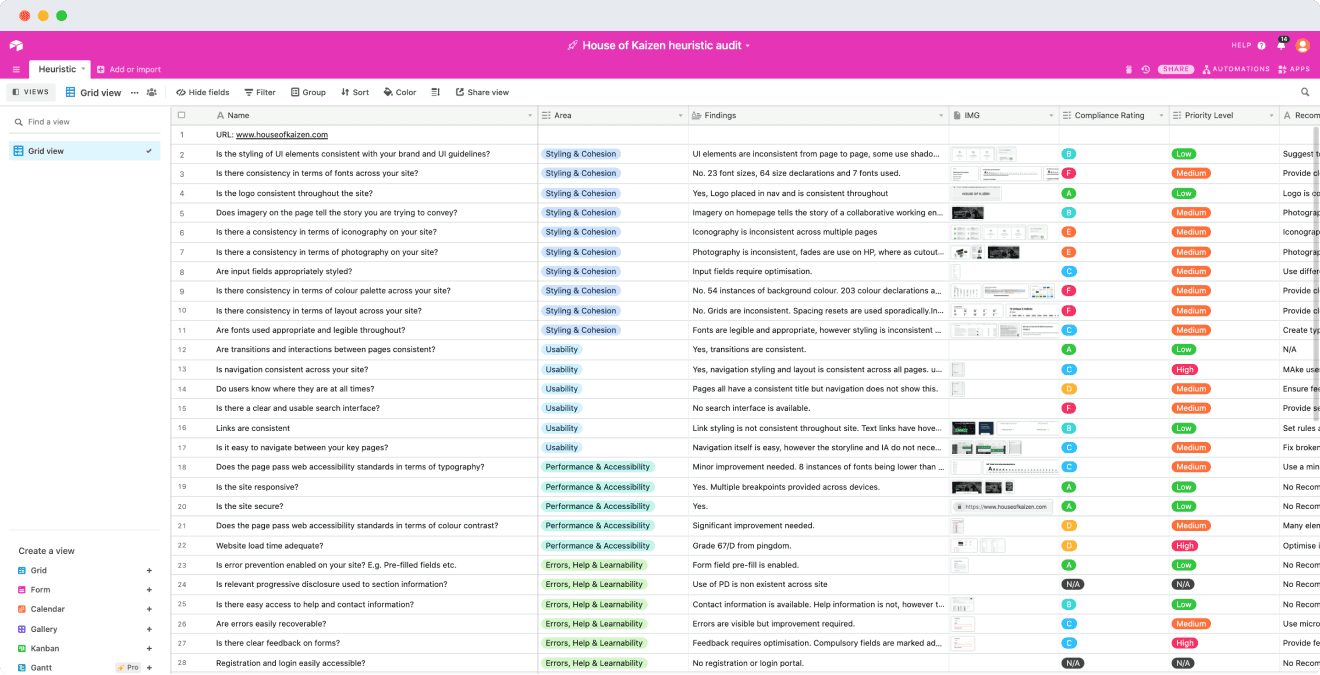Screen dimensions: 1320x675
Task: Click the HELP text link
Action: point(1241,45)
